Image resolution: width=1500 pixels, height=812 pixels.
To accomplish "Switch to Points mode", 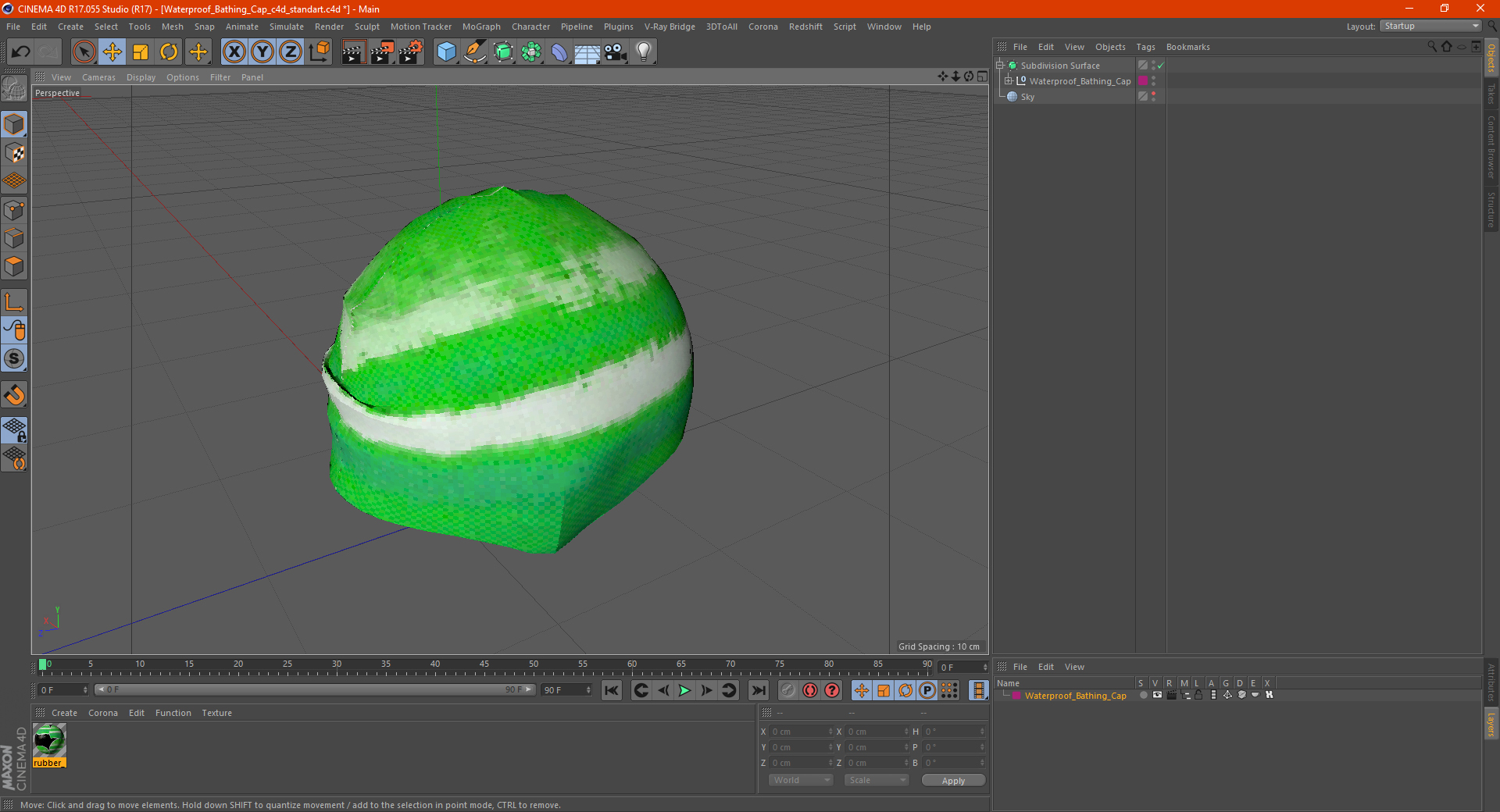I will pyautogui.click(x=14, y=210).
